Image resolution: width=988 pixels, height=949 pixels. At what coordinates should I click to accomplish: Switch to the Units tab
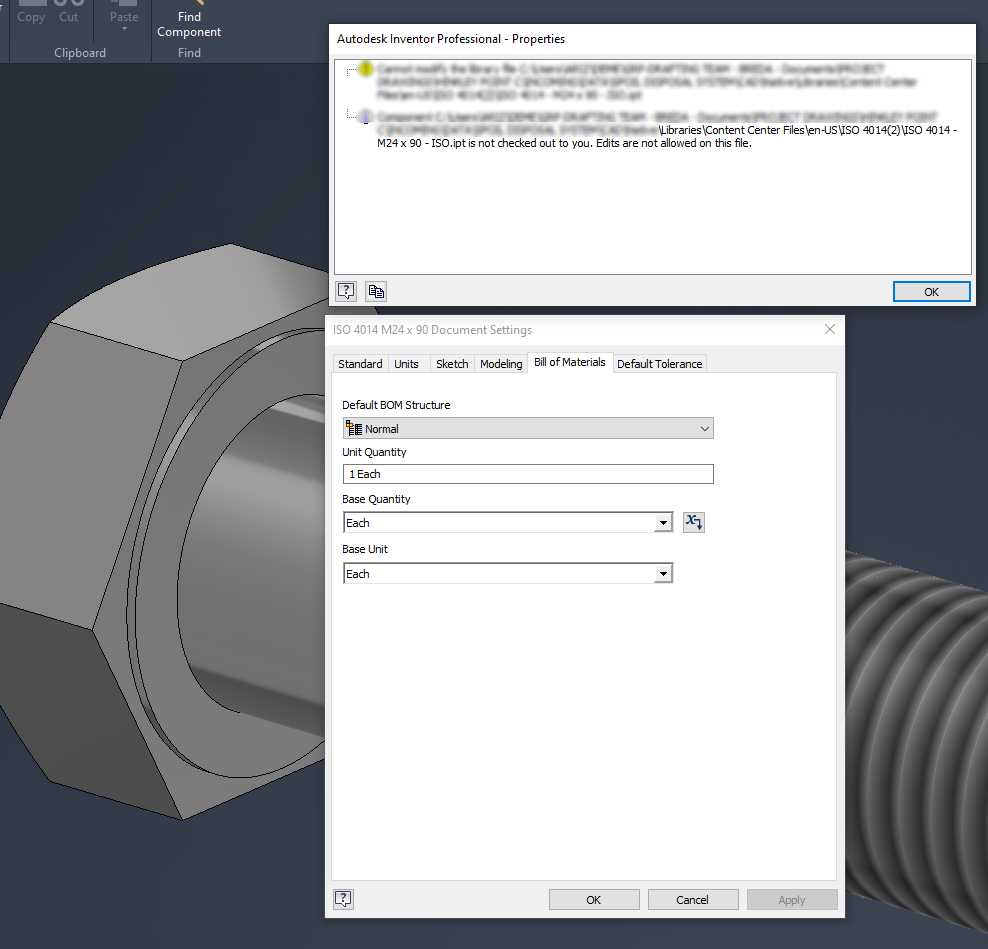pyautogui.click(x=406, y=363)
